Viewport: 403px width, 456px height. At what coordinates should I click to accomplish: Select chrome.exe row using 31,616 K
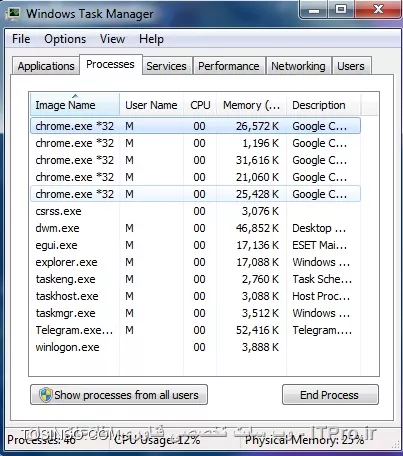click(195, 160)
